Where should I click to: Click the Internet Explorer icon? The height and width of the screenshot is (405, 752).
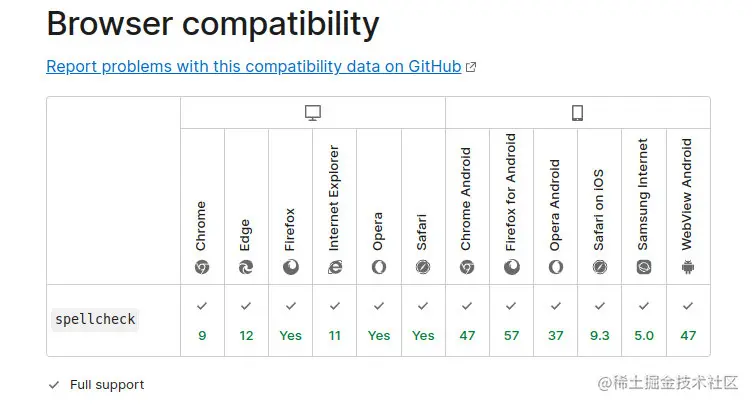click(x=335, y=267)
